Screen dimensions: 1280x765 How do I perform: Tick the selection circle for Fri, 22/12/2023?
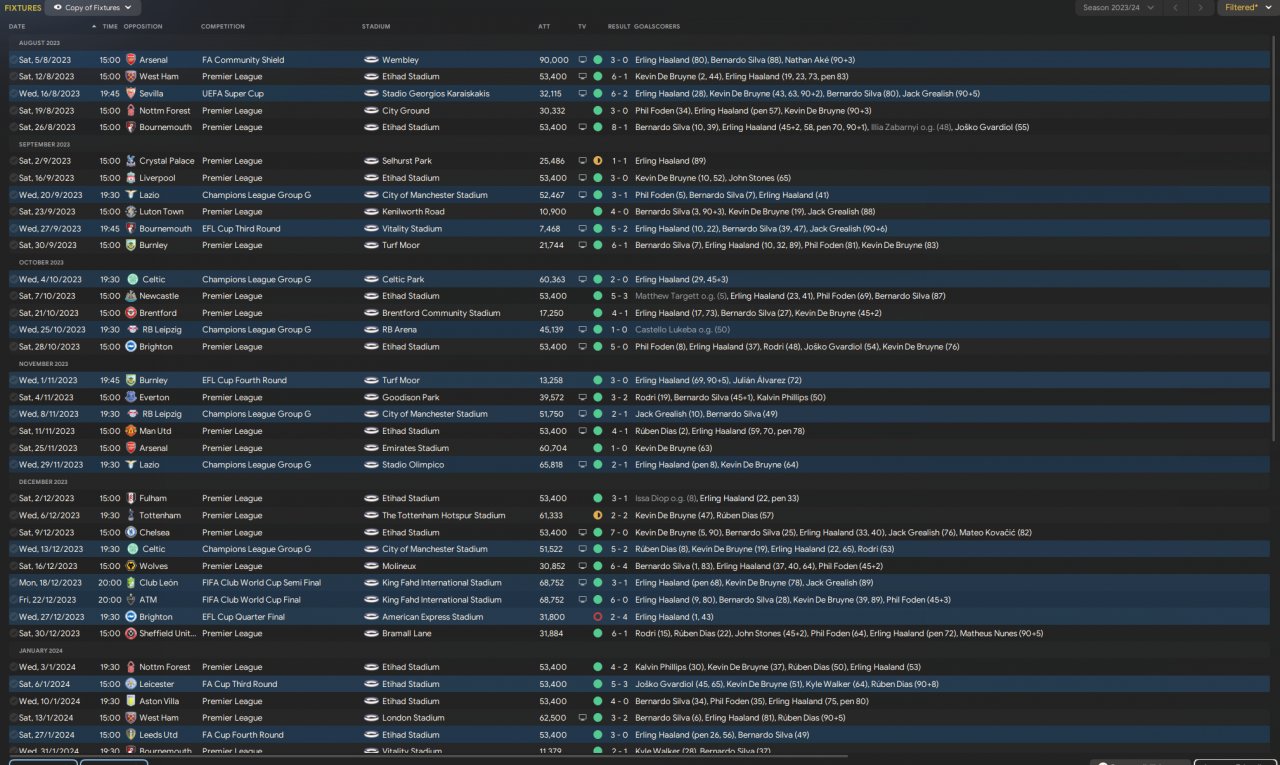click(x=13, y=600)
